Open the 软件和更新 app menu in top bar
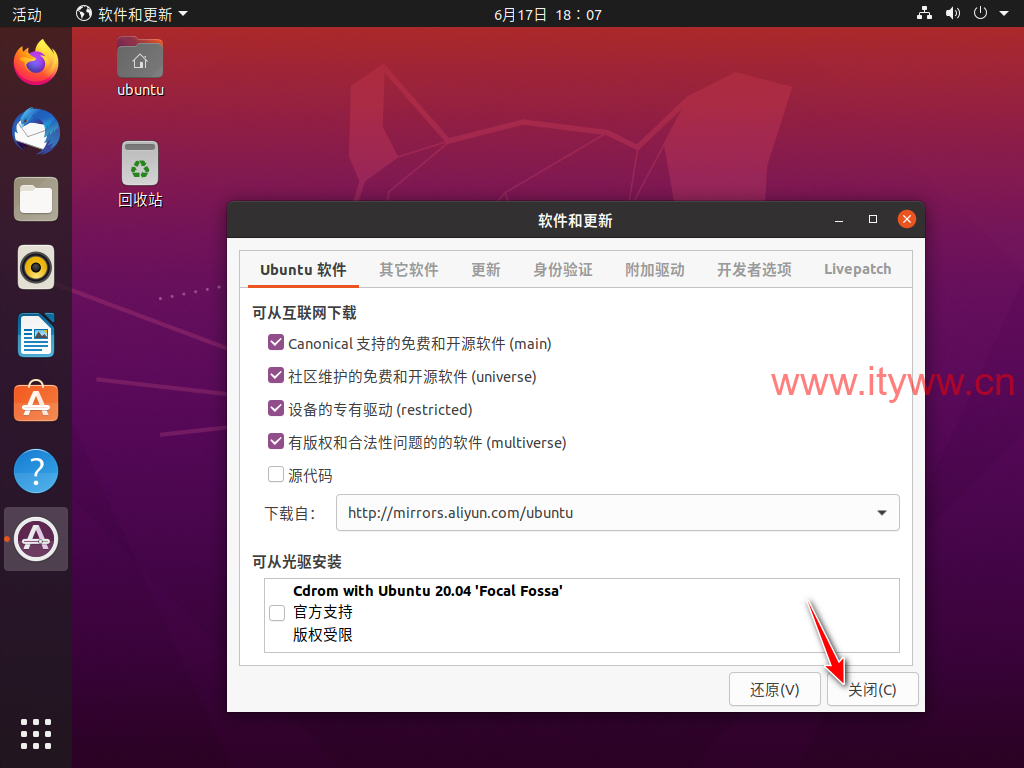Viewport: 1024px width, 768px height. point(132,14)
